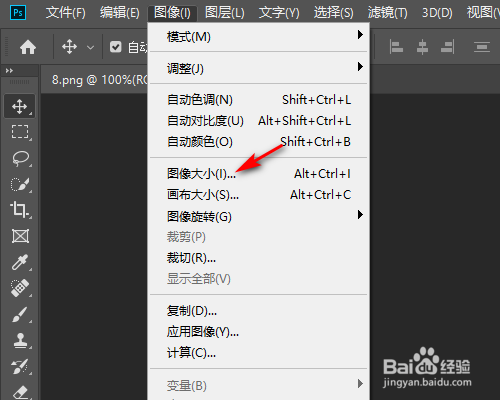Select the Crop tool

click(20, 210)
